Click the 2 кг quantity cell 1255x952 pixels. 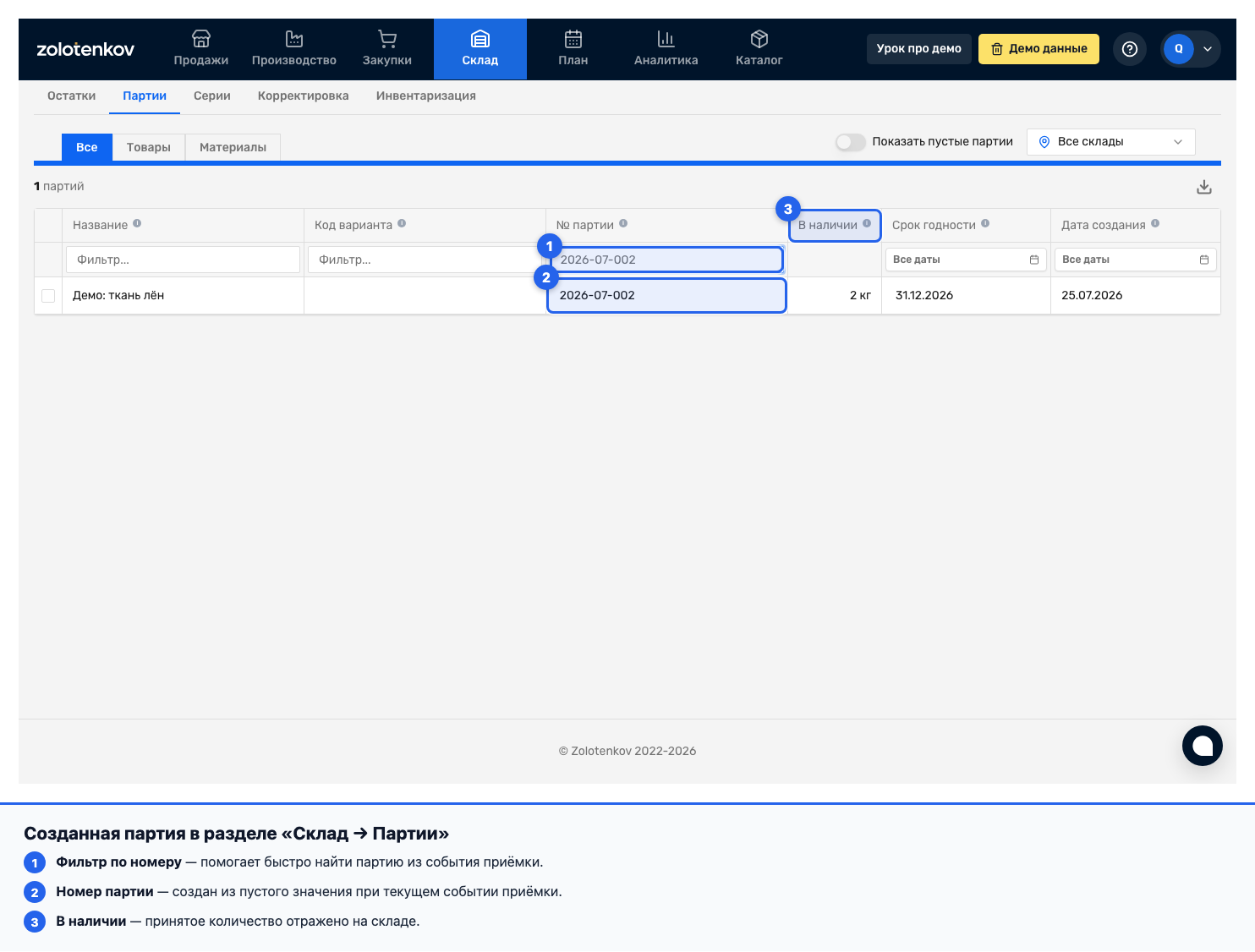(x=835, y=296)
